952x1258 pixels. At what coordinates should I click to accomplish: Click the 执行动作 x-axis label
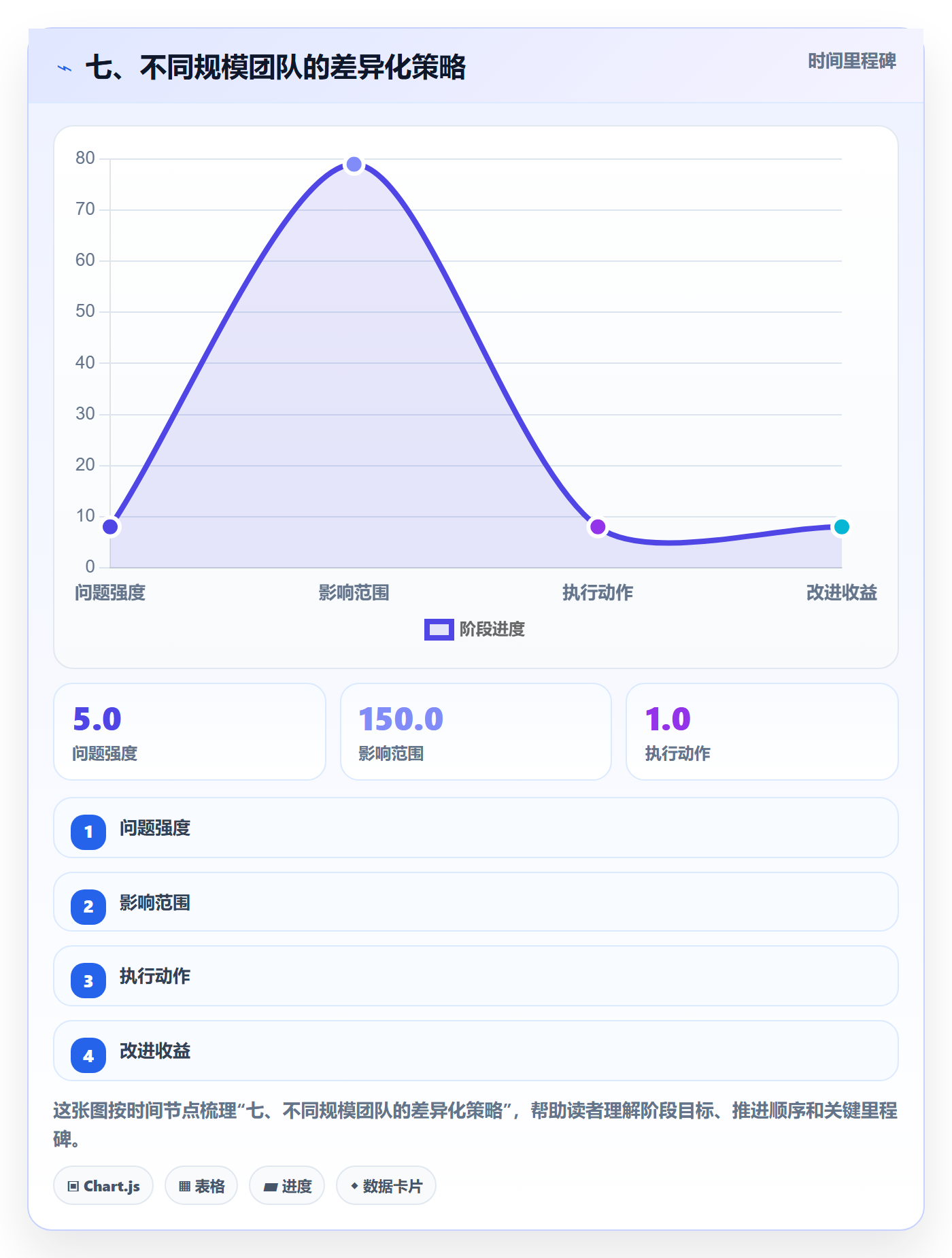[x=598, y=593]
